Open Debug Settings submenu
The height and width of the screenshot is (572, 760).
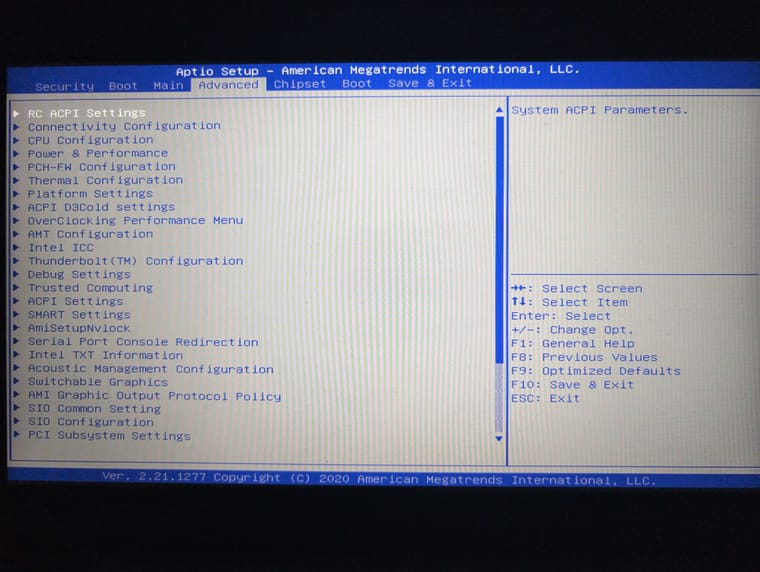click(79, 274)
